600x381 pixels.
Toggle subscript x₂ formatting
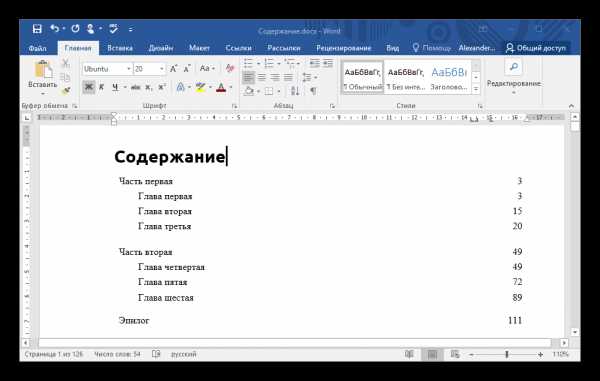[x=148, y=88]
